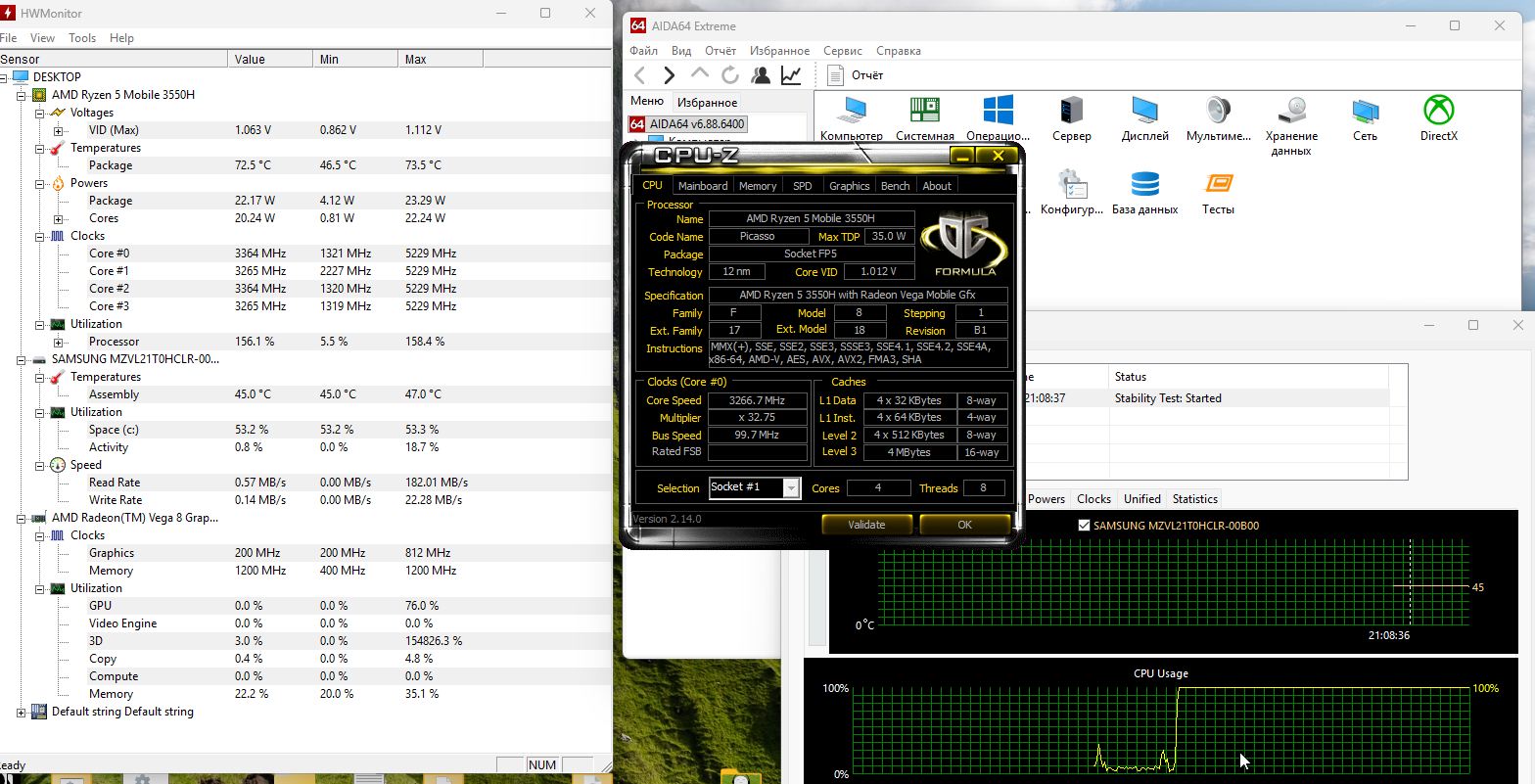Click the line graph icon in AIDA64 toolbar
1535x784 pixels.
click(791, 75)
